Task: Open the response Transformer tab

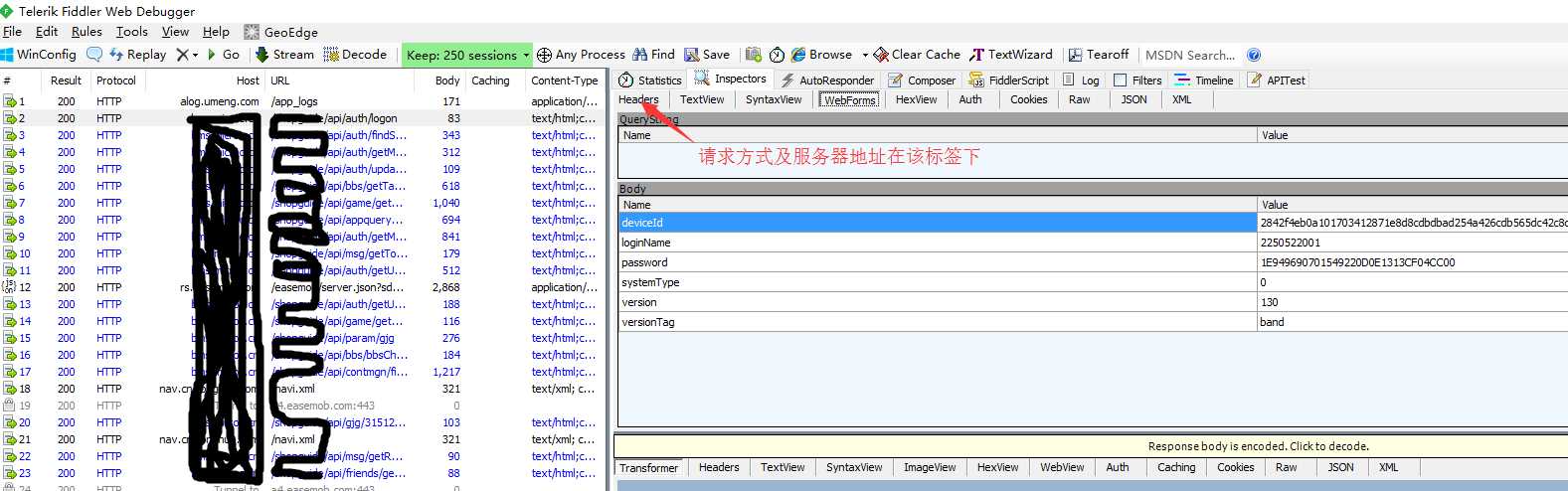Action: coord(648,467)
